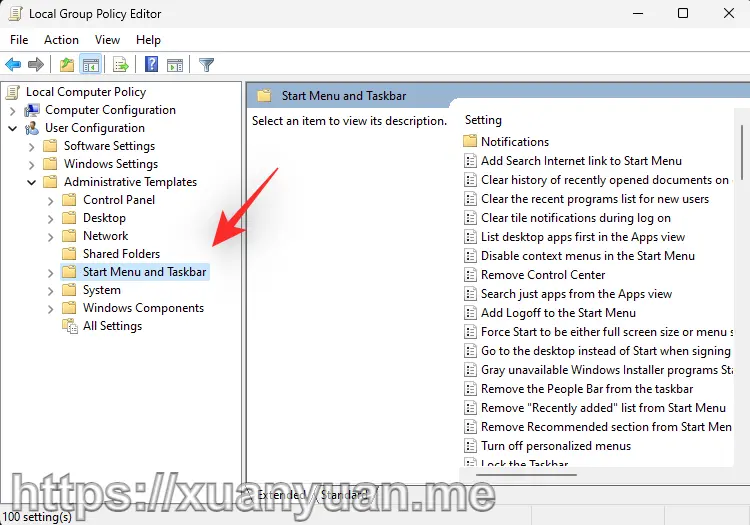Viewport: 750px width, 525px height.
Task: Open the Action menu
Action: point(61,40)
